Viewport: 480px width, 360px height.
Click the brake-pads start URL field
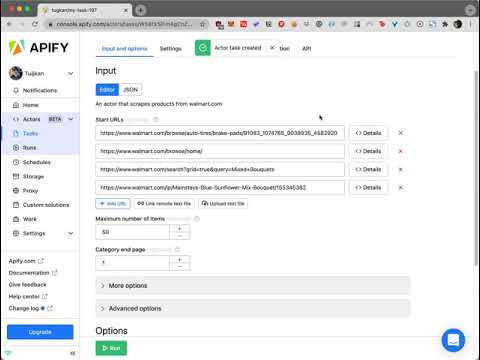tap(220, 133)
